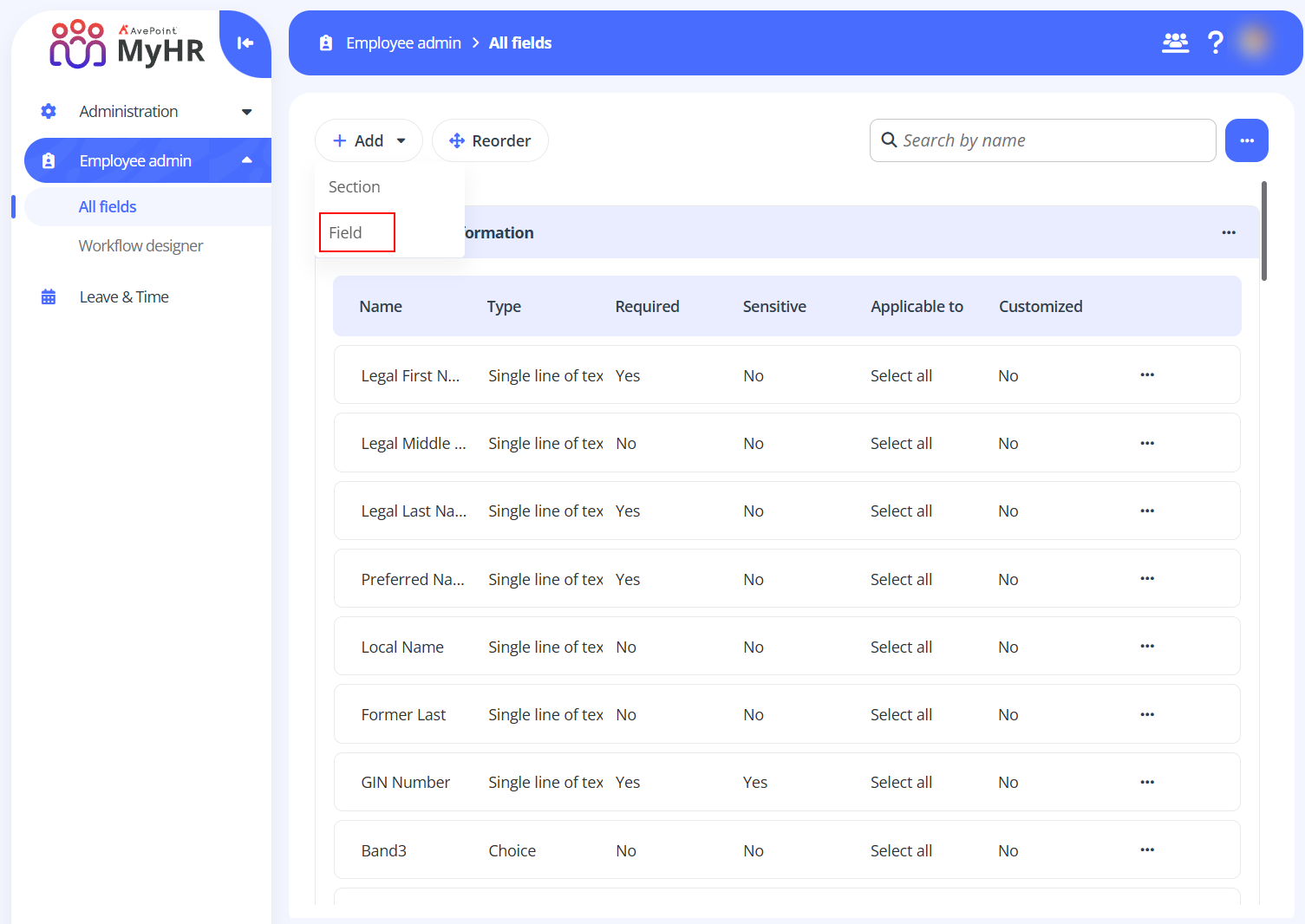Image resolution: width=1305 pixels, height=924 pixels.
Task: Click the Search by name field
Action: pyautogui.click(x=1042, y=140)
